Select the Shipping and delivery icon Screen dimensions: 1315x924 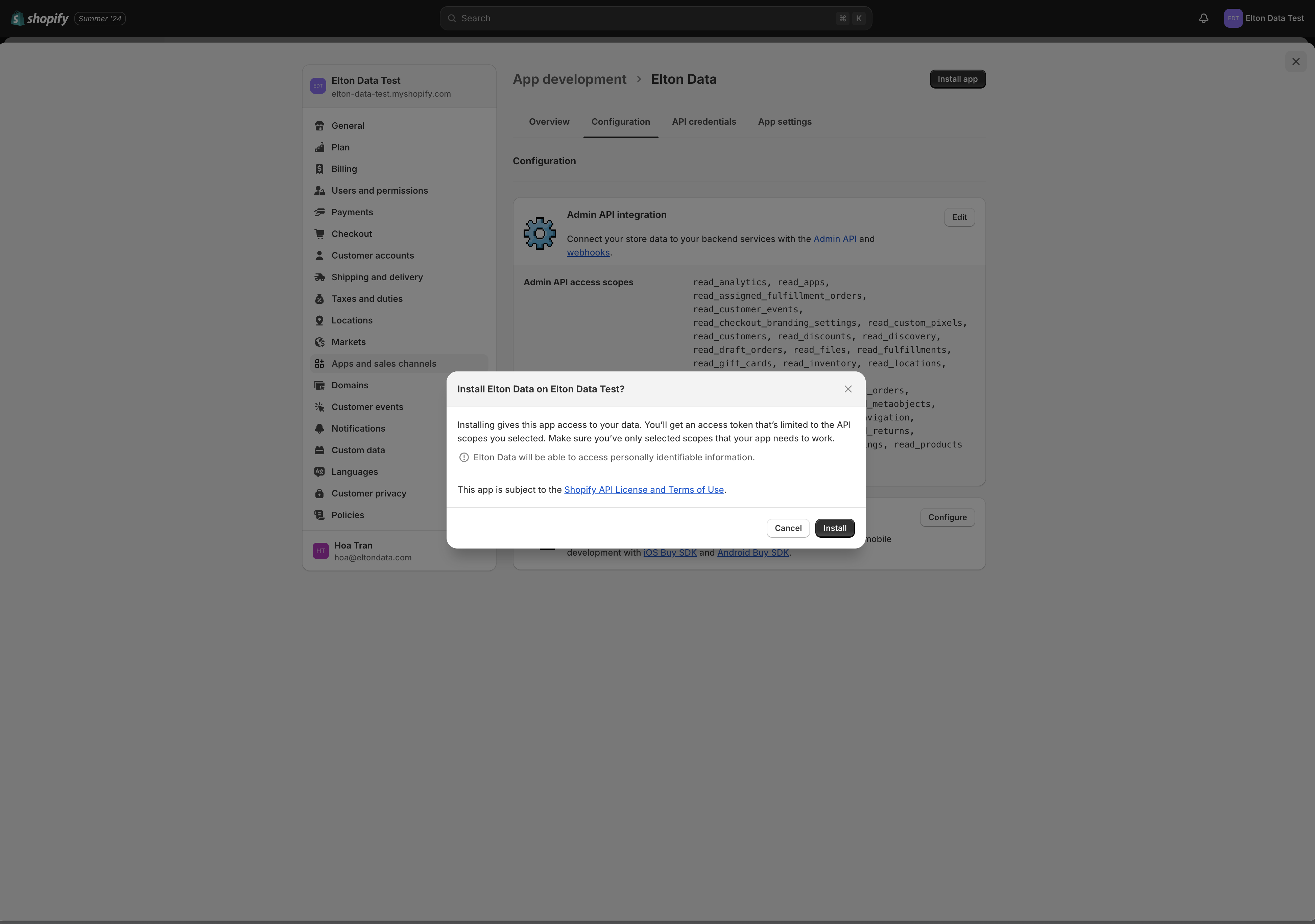pyautogui.click(x=319, y=277)
